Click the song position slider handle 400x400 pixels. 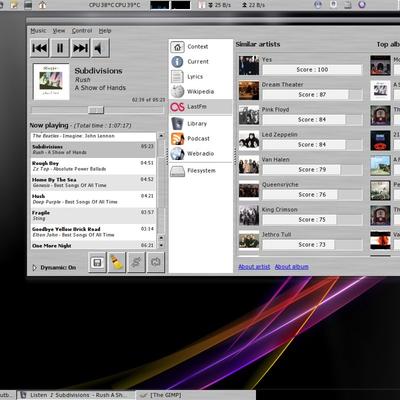click(96, 110)
